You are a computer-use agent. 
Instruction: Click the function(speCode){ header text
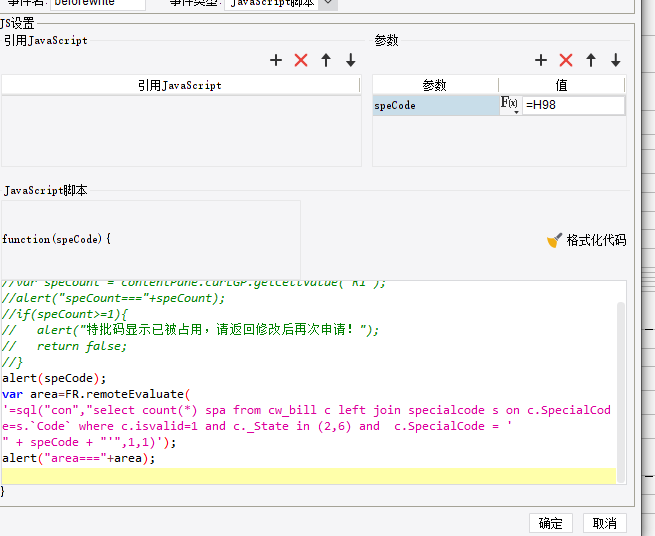[x=56, y=239]
